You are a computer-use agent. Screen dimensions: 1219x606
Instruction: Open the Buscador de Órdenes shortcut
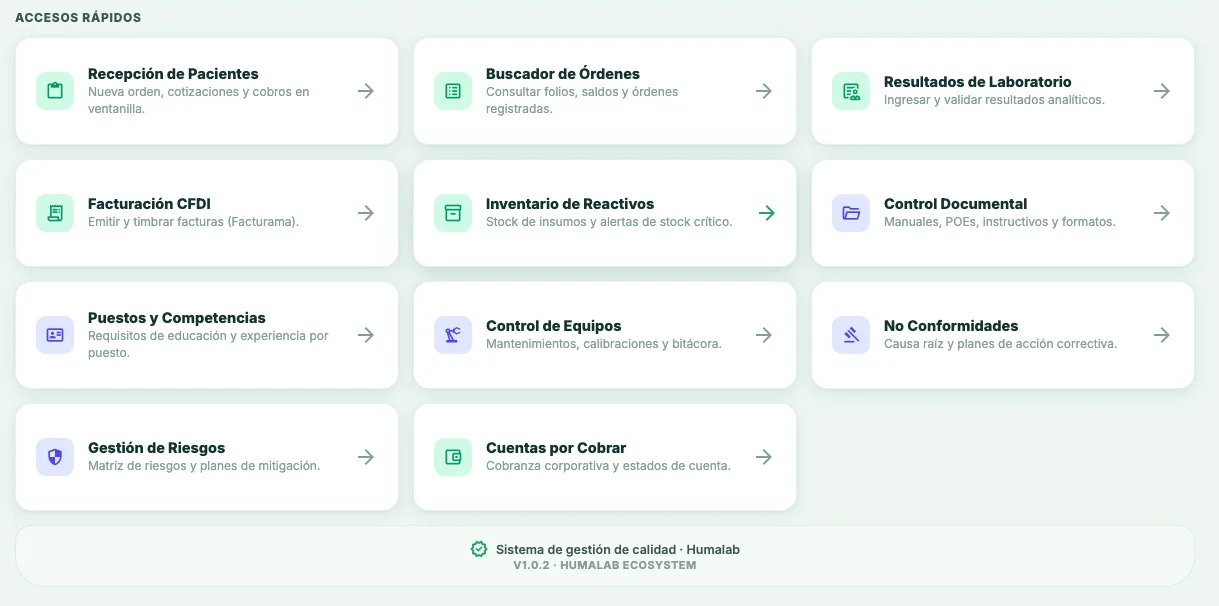605,91
